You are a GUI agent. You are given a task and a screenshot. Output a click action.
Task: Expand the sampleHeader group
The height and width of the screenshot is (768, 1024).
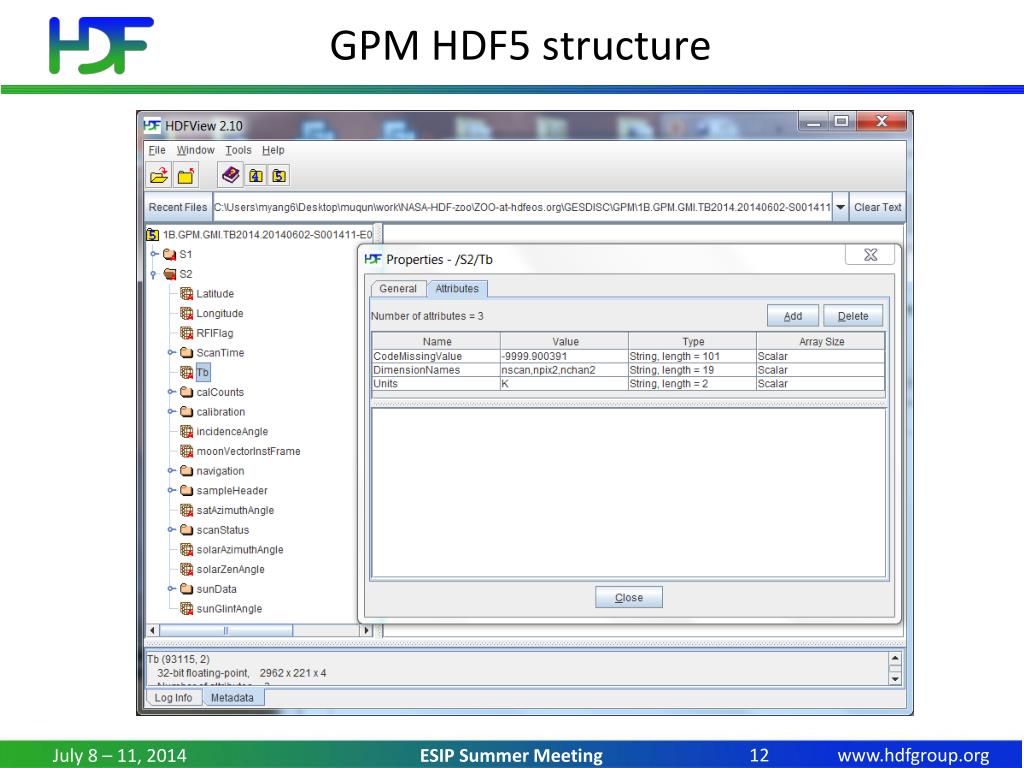coord(171,490)
